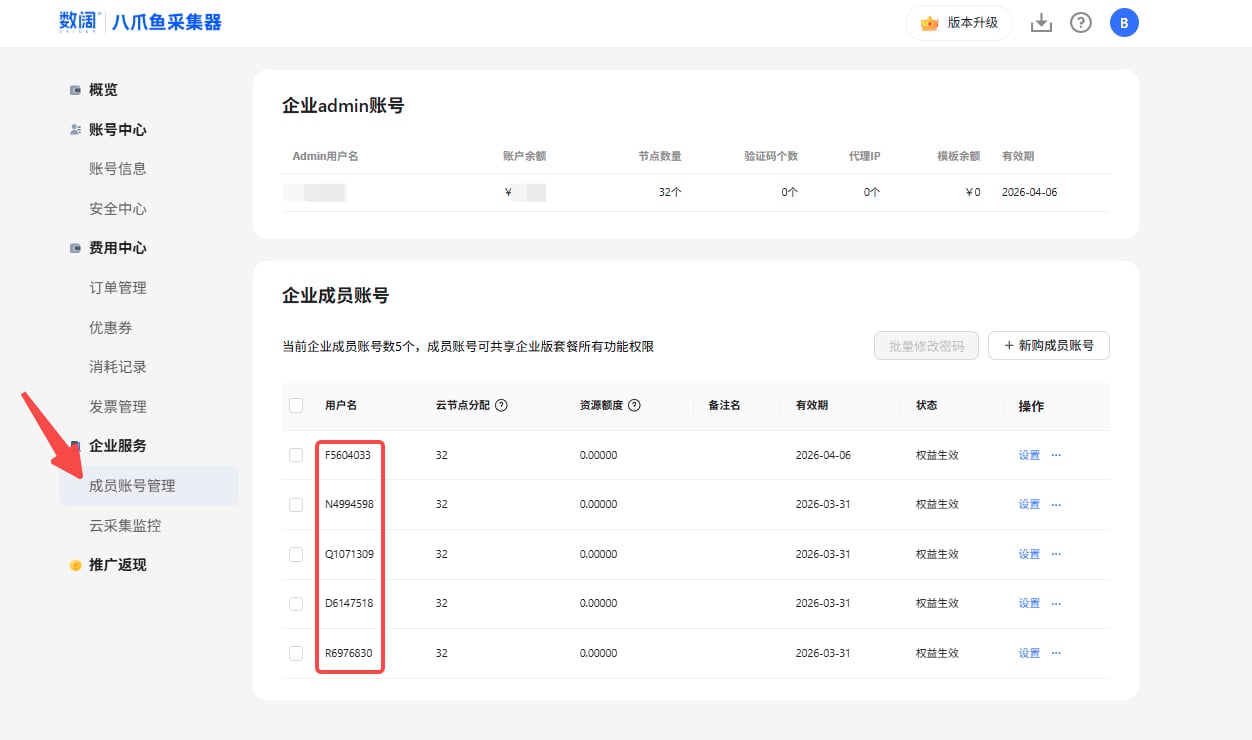Click help icon next to 云节点分配
Screen dimensions: 1252x740
(x=502, y=406)
